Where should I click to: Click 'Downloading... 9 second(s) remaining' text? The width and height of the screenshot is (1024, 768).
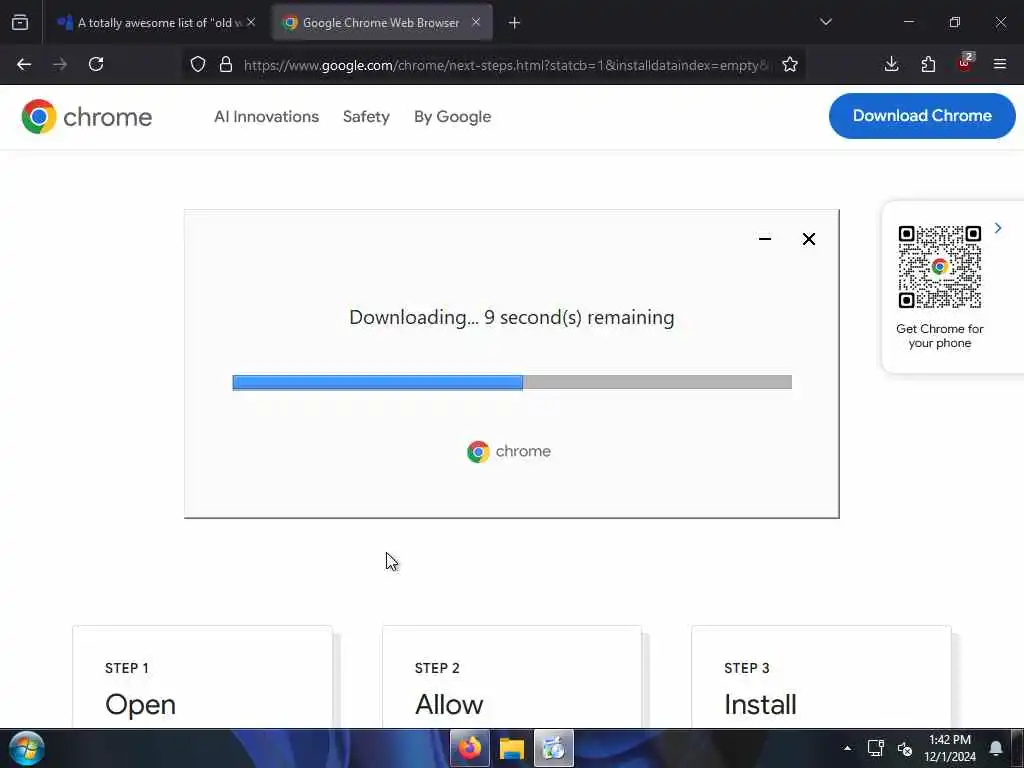click(512, 317)
